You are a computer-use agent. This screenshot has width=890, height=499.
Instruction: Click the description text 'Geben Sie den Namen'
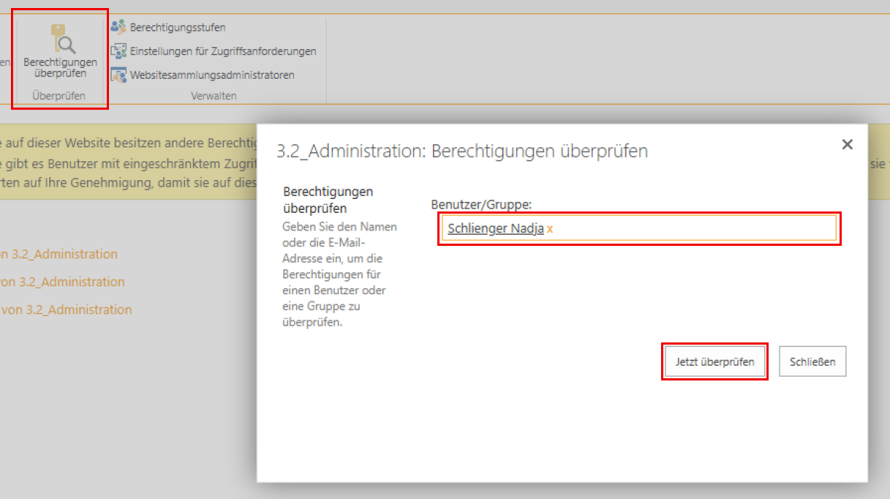(339, 227)
